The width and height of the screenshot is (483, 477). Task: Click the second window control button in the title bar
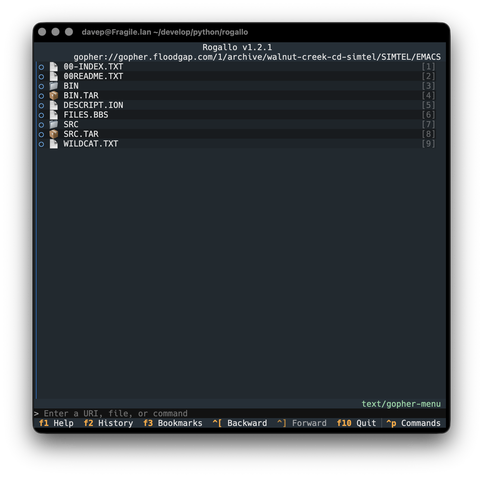pyautogui.click(x=55, y=32)
